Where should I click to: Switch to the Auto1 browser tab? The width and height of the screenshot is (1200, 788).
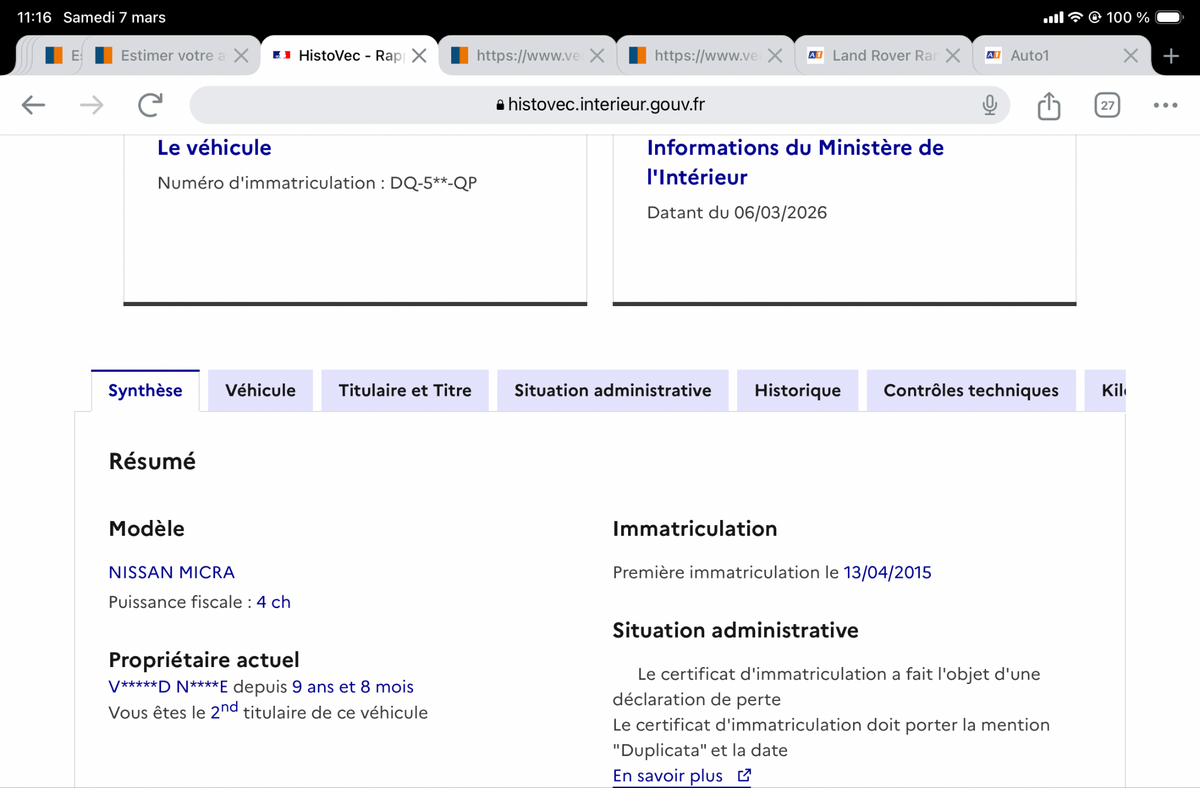tap(1040, 56)
